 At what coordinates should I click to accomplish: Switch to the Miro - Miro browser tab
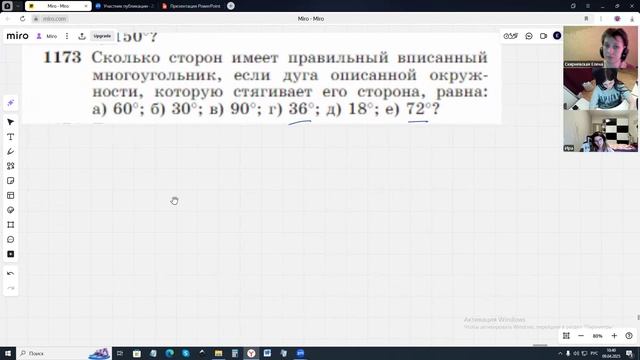tap(58, 6)
